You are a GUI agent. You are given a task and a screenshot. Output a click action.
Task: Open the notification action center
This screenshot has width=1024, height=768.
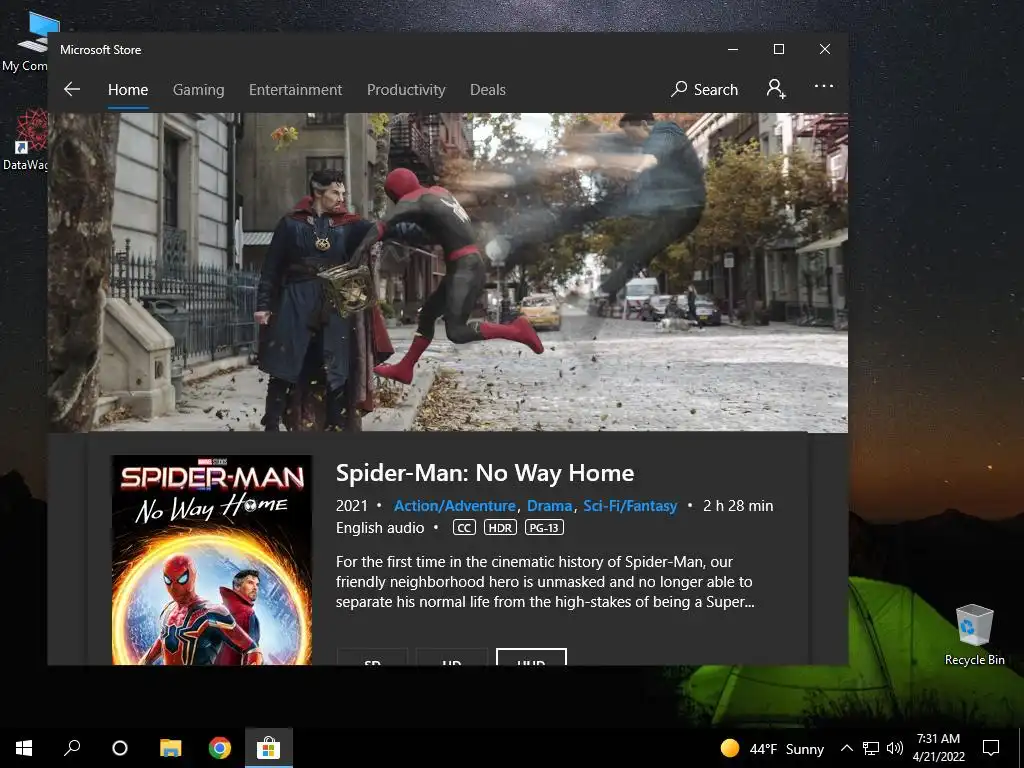click(991, 748)
